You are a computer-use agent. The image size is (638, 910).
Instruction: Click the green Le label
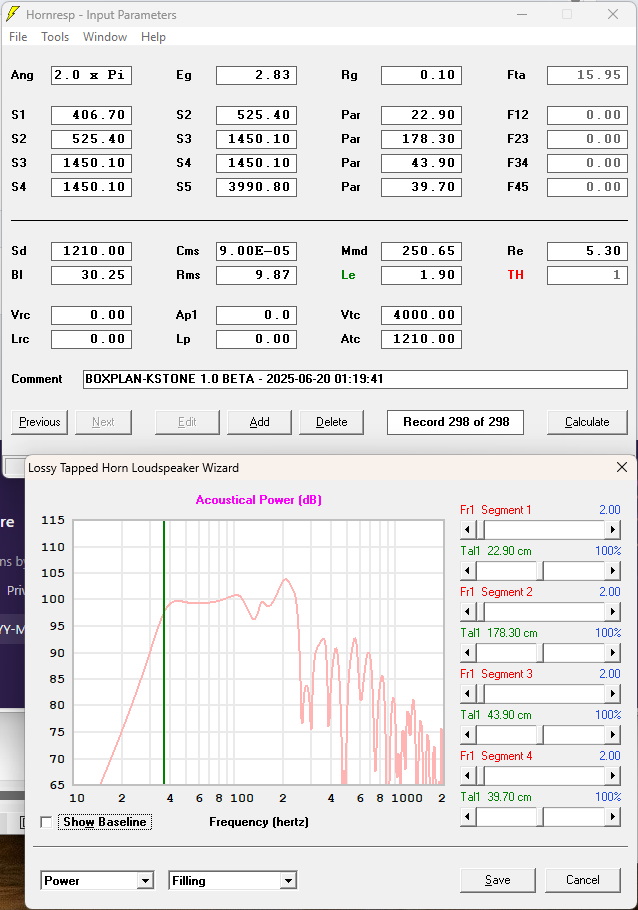[348, 275]
